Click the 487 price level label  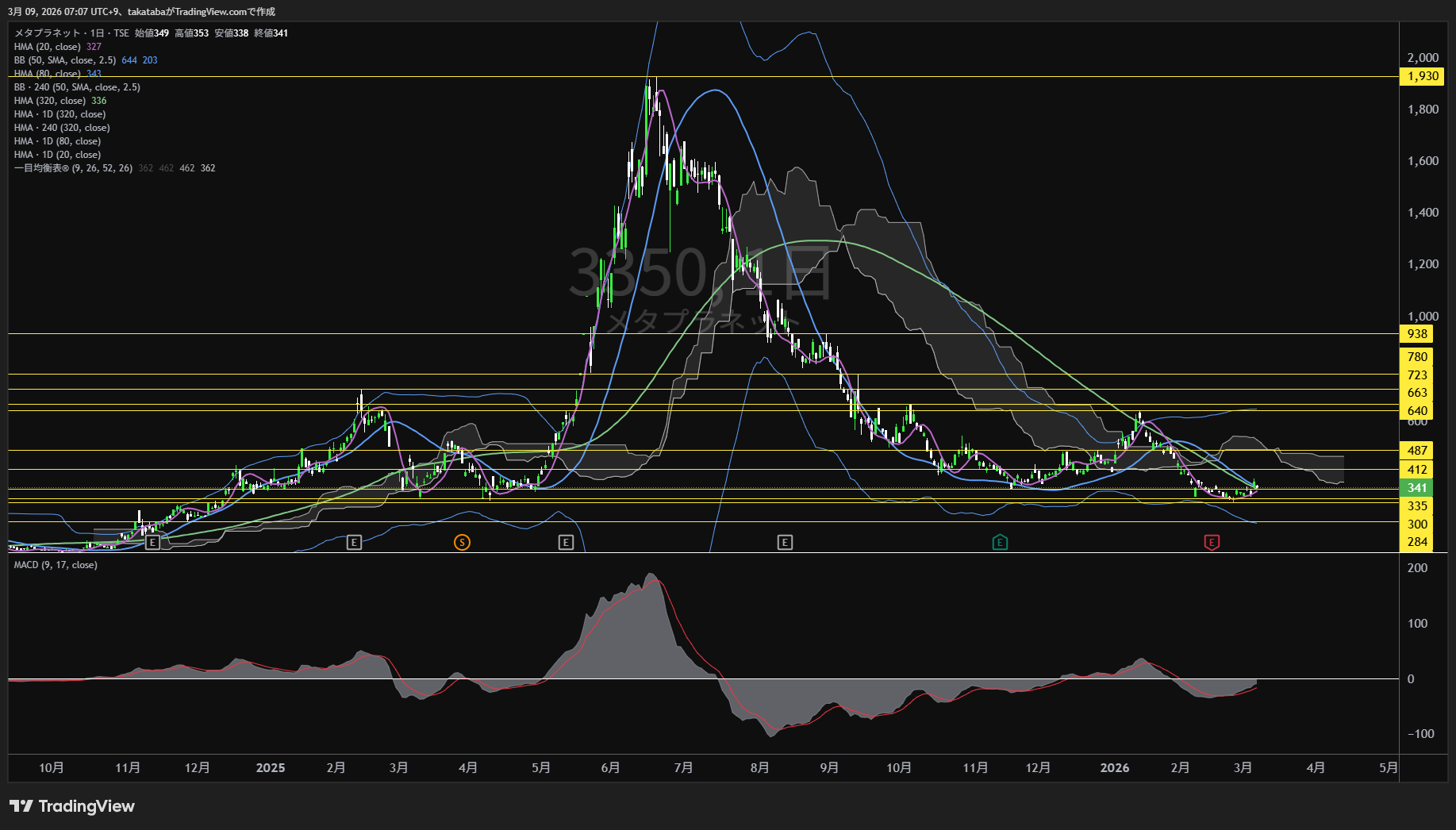click(1417, 451)
